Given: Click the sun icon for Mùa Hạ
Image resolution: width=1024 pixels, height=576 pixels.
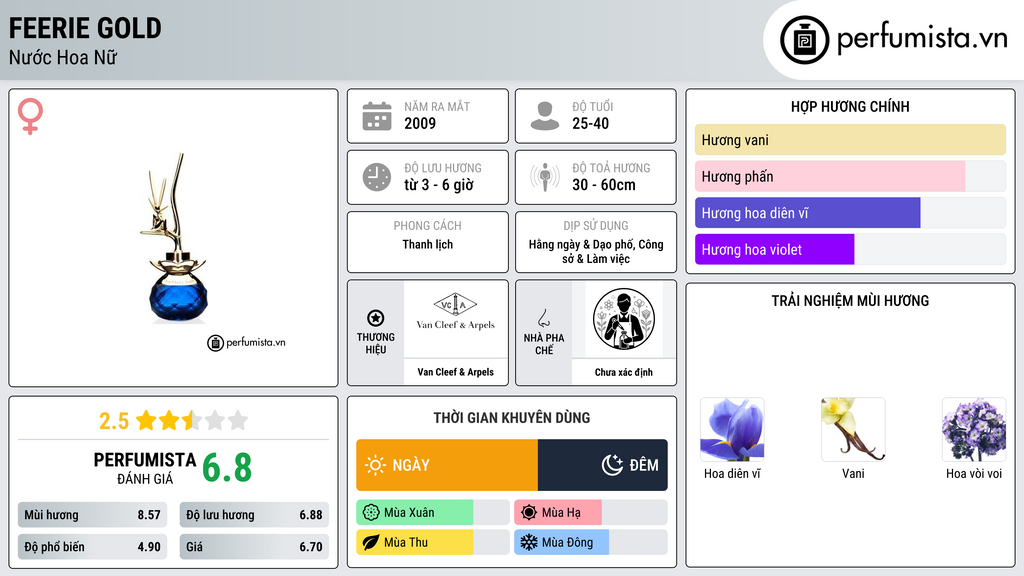Looking at the screenshot, I should pos(529,513).
